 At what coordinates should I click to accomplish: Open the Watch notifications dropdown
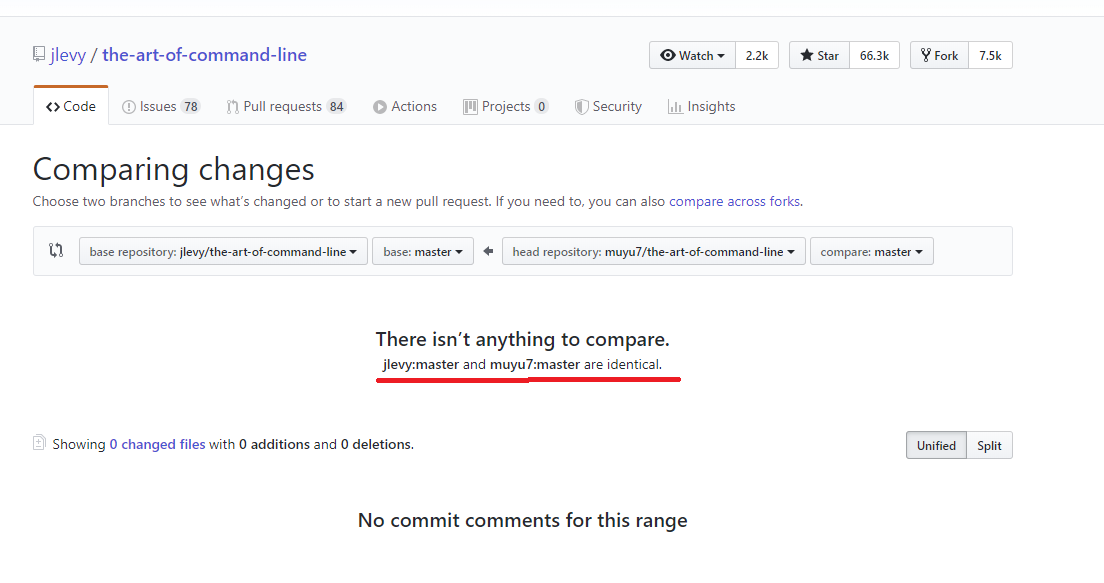click(x=692, y=56)
